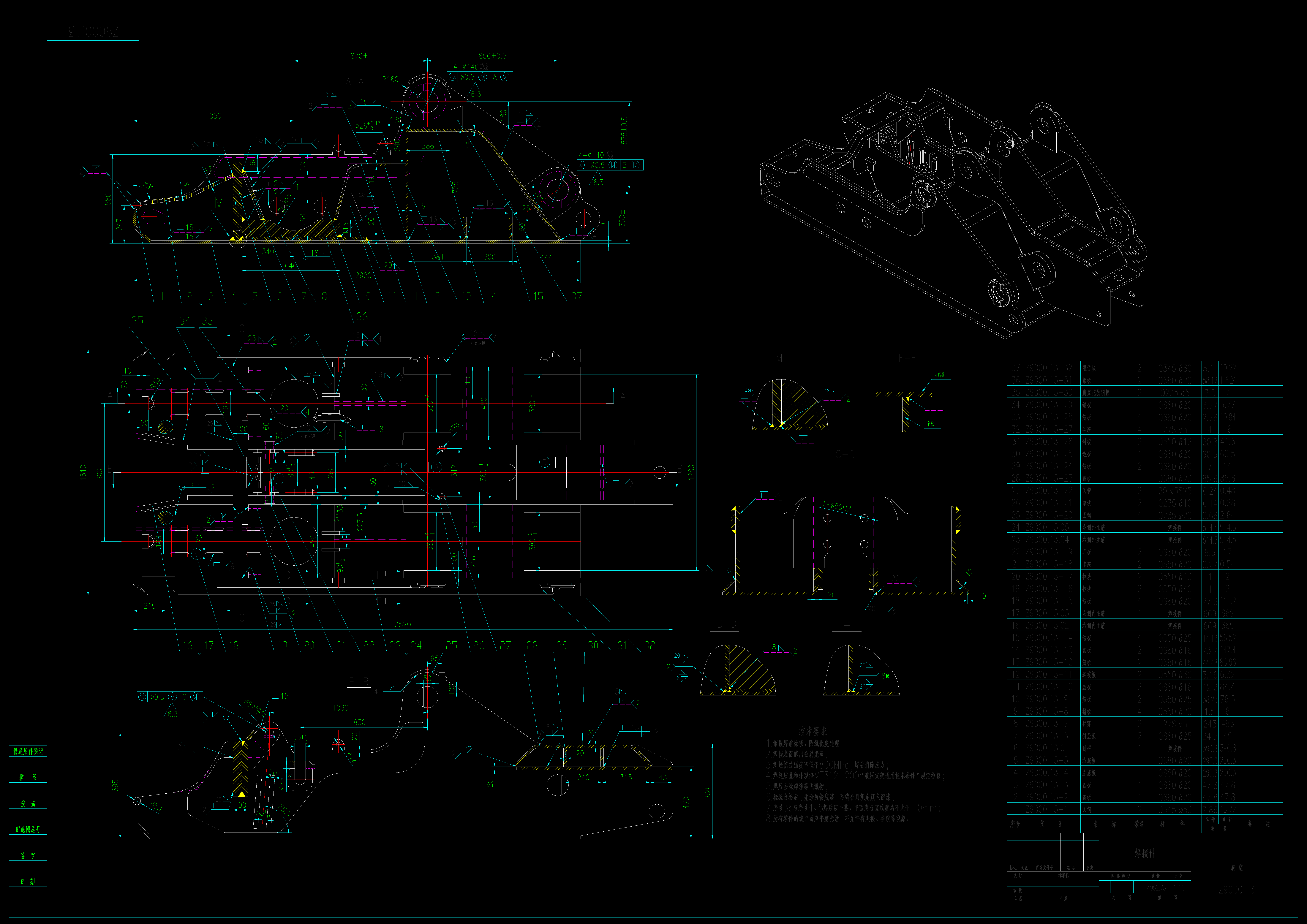Screen dimensions: 1307x924
Task: Select part code Z9000.13.05 in parts list
Action: (x=1047, y=527)
